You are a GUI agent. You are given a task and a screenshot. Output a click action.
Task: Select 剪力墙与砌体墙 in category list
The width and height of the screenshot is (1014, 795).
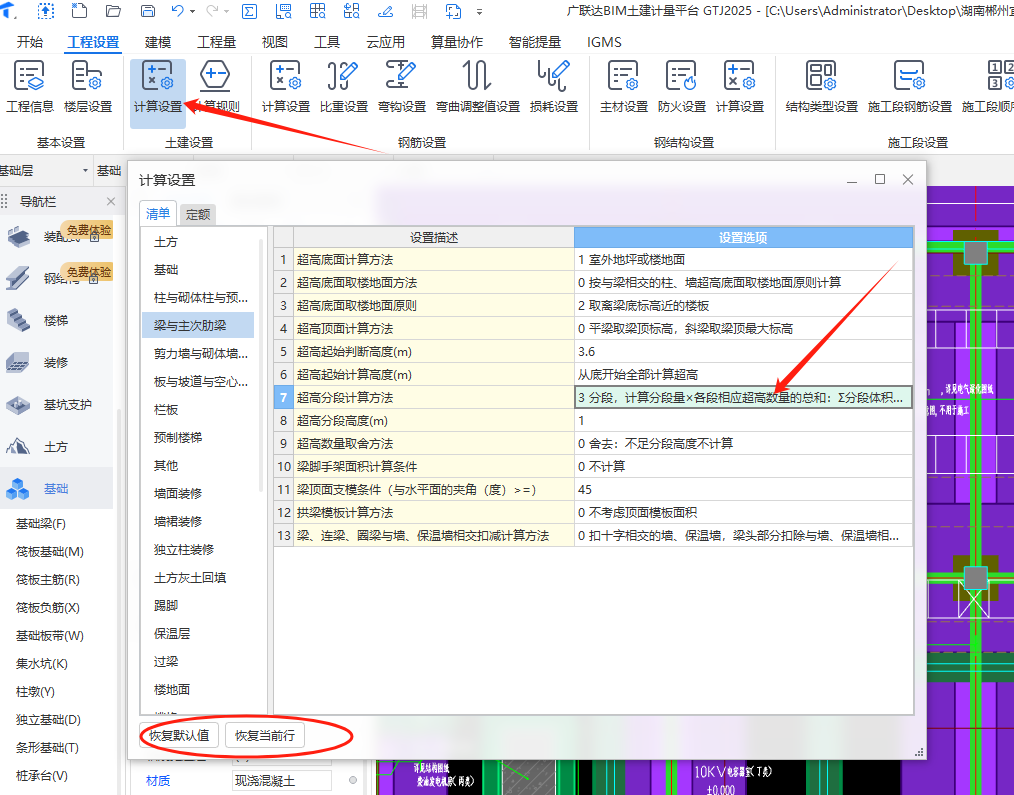point(200,354)
